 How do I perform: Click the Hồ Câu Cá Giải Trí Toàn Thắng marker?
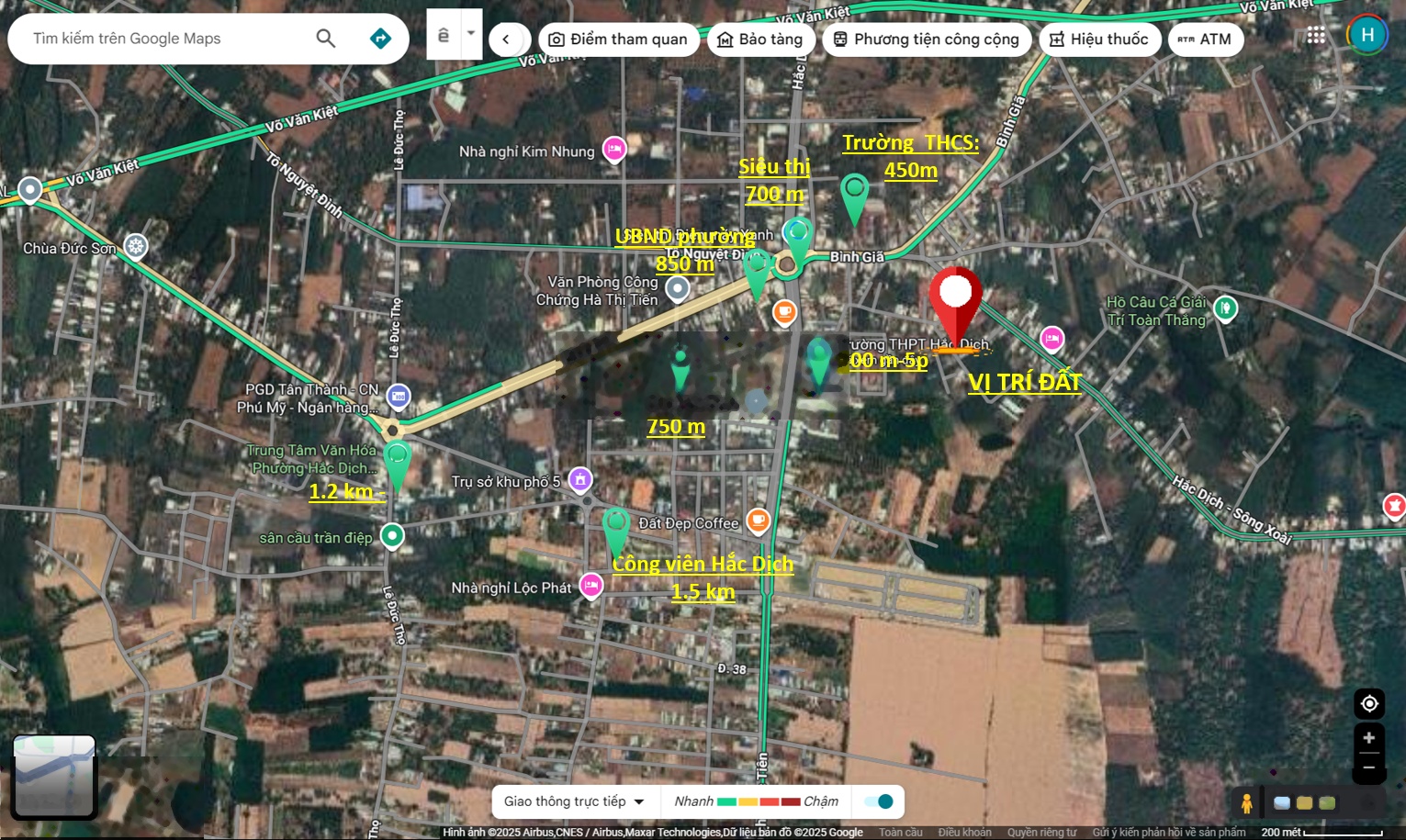coord(1225,308)
